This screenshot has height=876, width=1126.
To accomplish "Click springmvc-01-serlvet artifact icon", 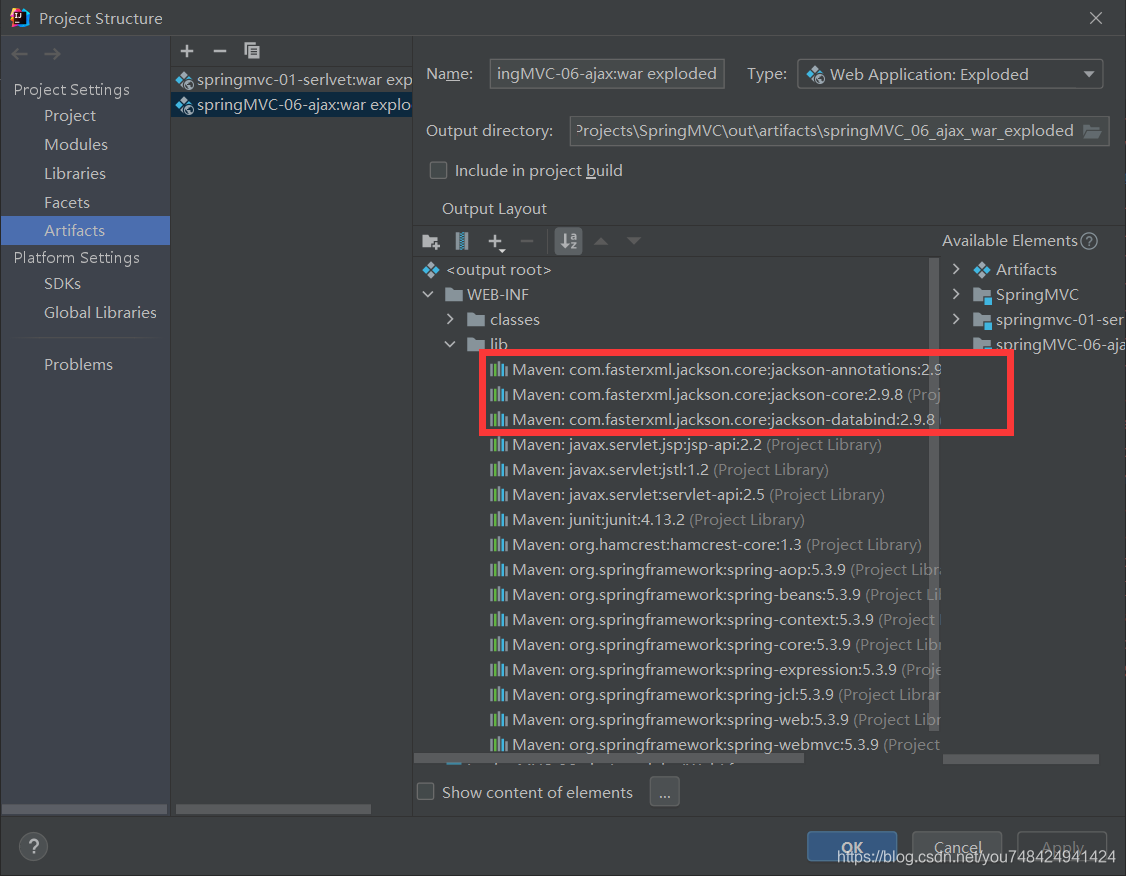I will click(x=185, y=80).
